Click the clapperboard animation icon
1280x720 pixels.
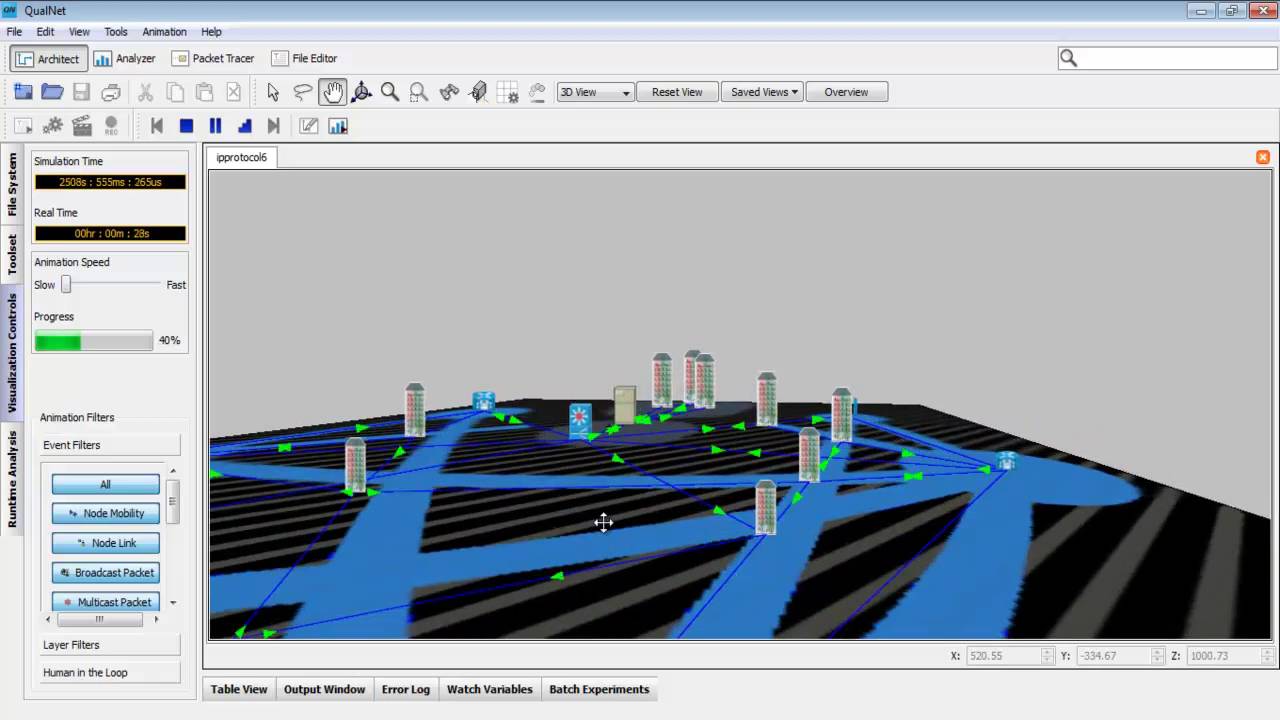coord(82,126)
